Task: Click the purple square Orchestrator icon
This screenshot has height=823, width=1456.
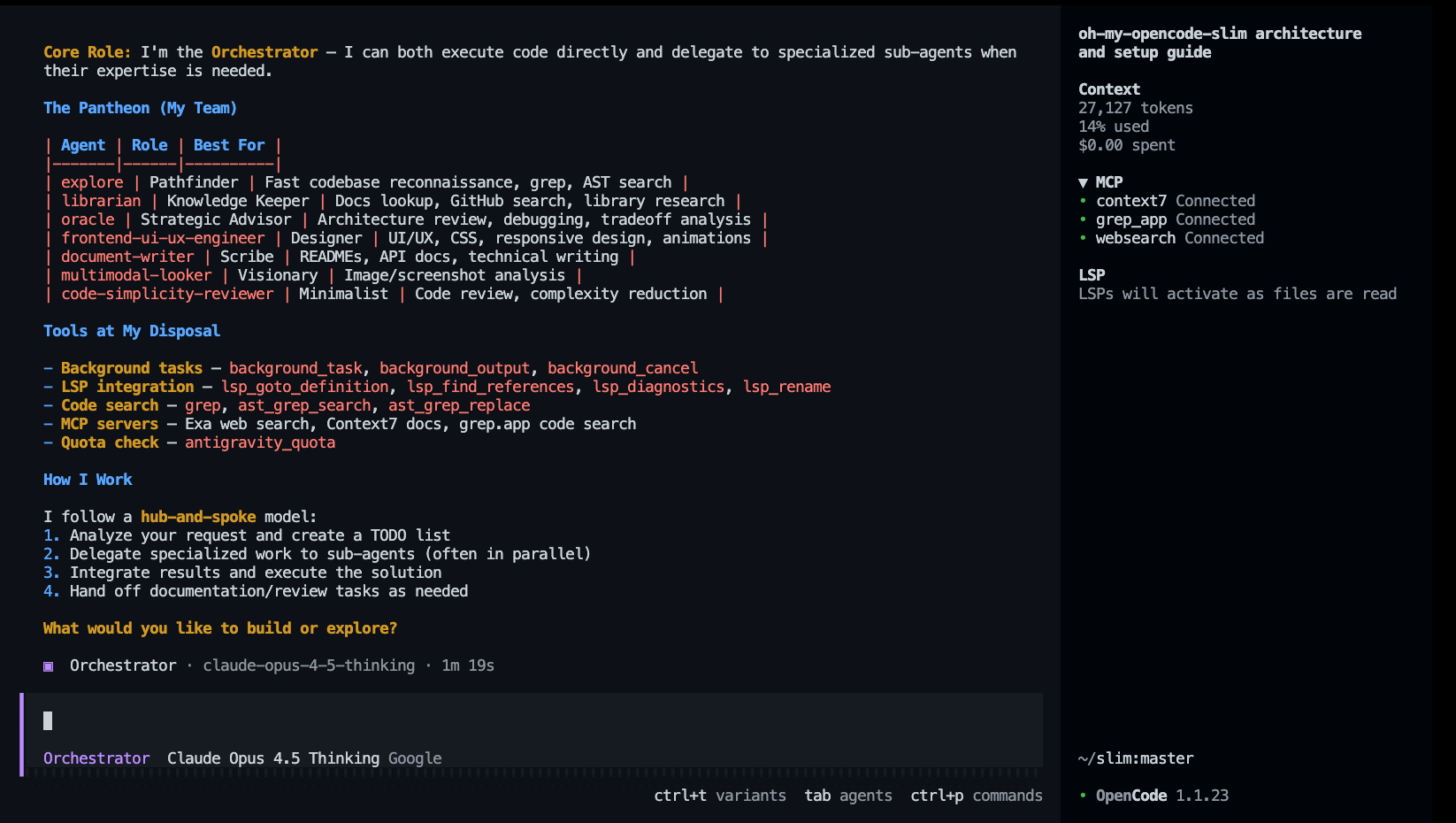Action: coord(49,666)
